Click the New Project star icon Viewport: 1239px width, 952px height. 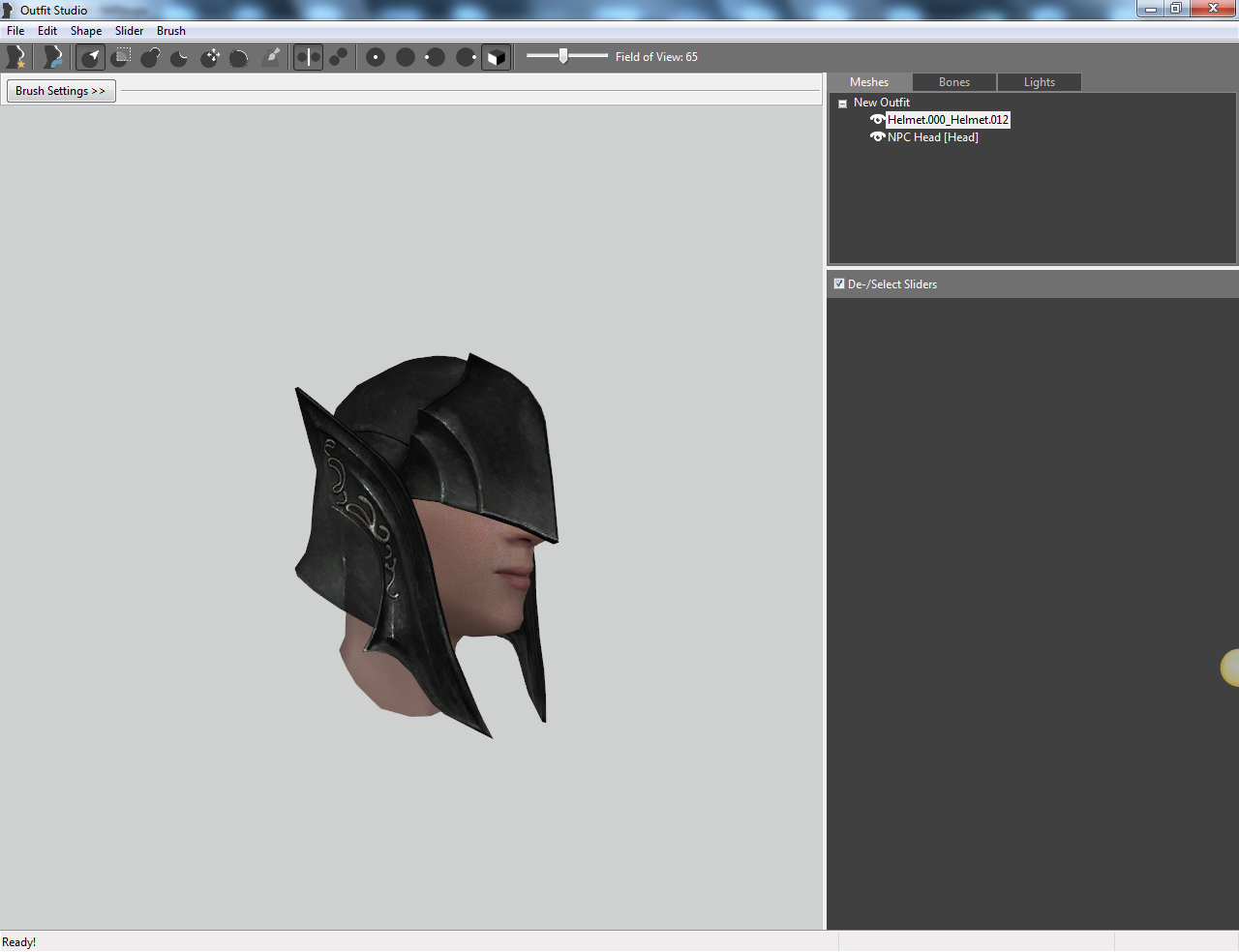point(16,57)
